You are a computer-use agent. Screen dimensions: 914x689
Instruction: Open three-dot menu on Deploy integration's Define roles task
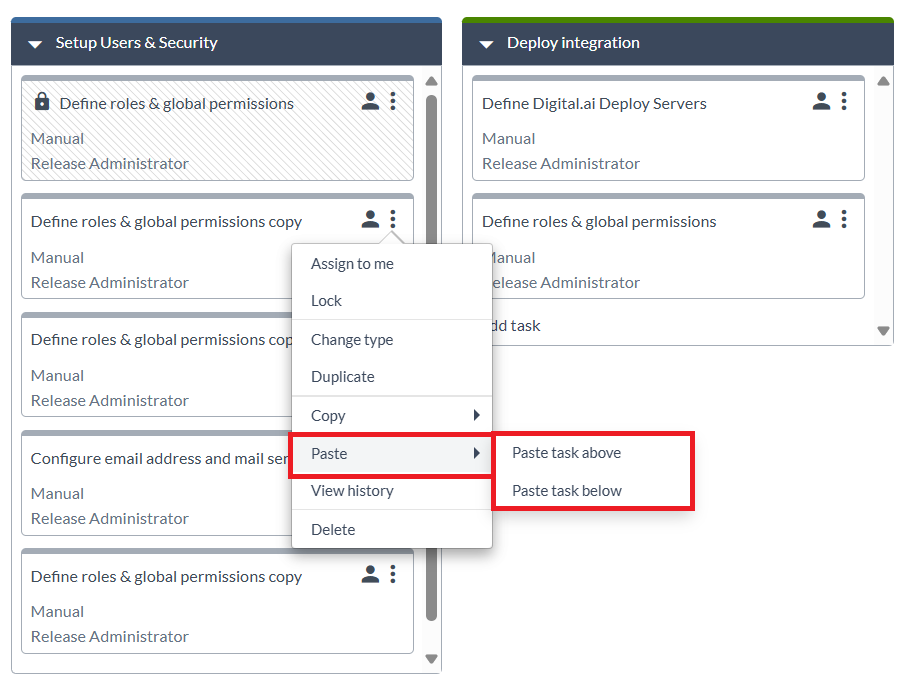coord(844,219)
